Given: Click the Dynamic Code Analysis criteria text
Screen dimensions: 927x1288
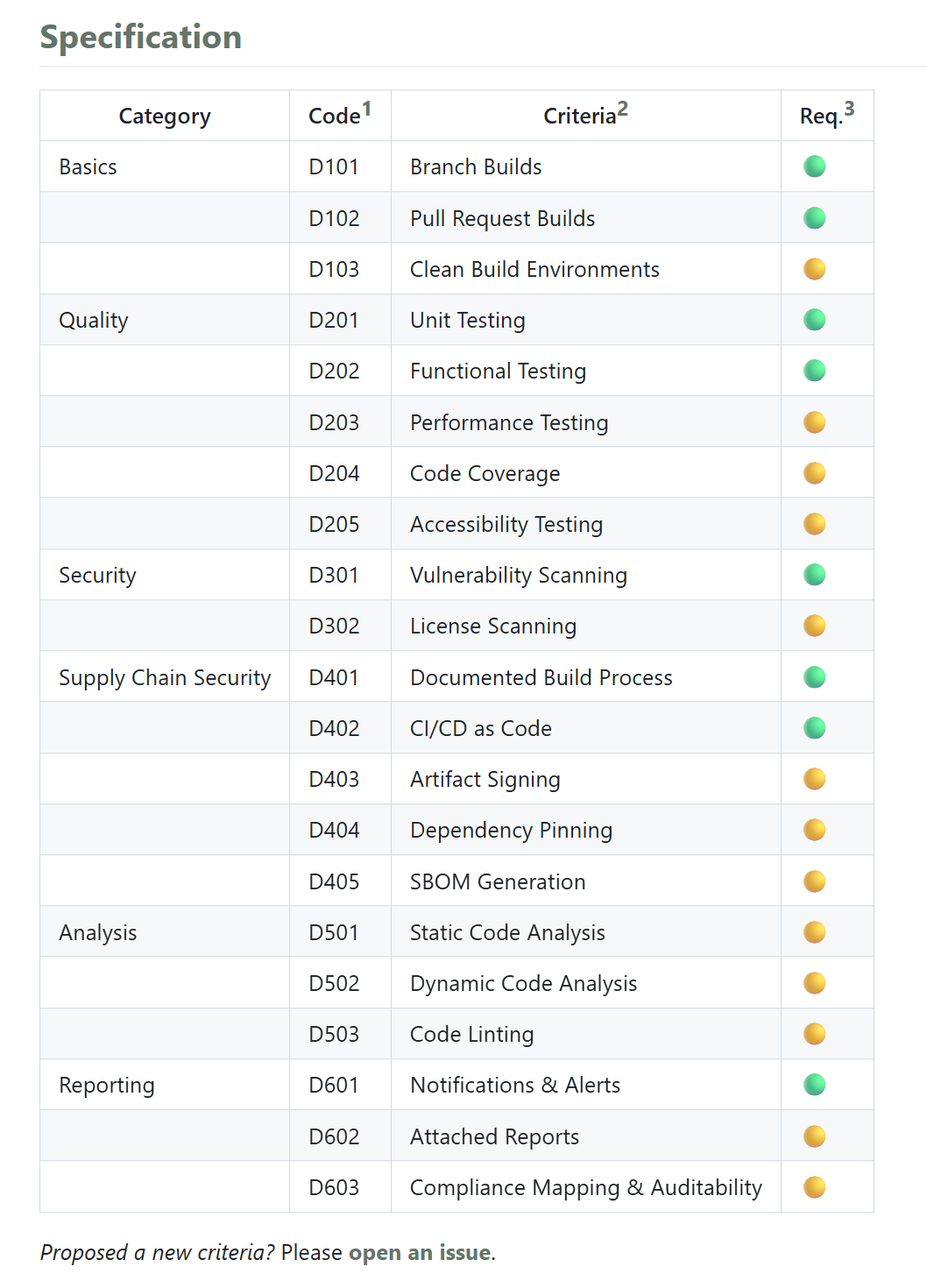Looking at the screenshot, I should click(523, 983).
